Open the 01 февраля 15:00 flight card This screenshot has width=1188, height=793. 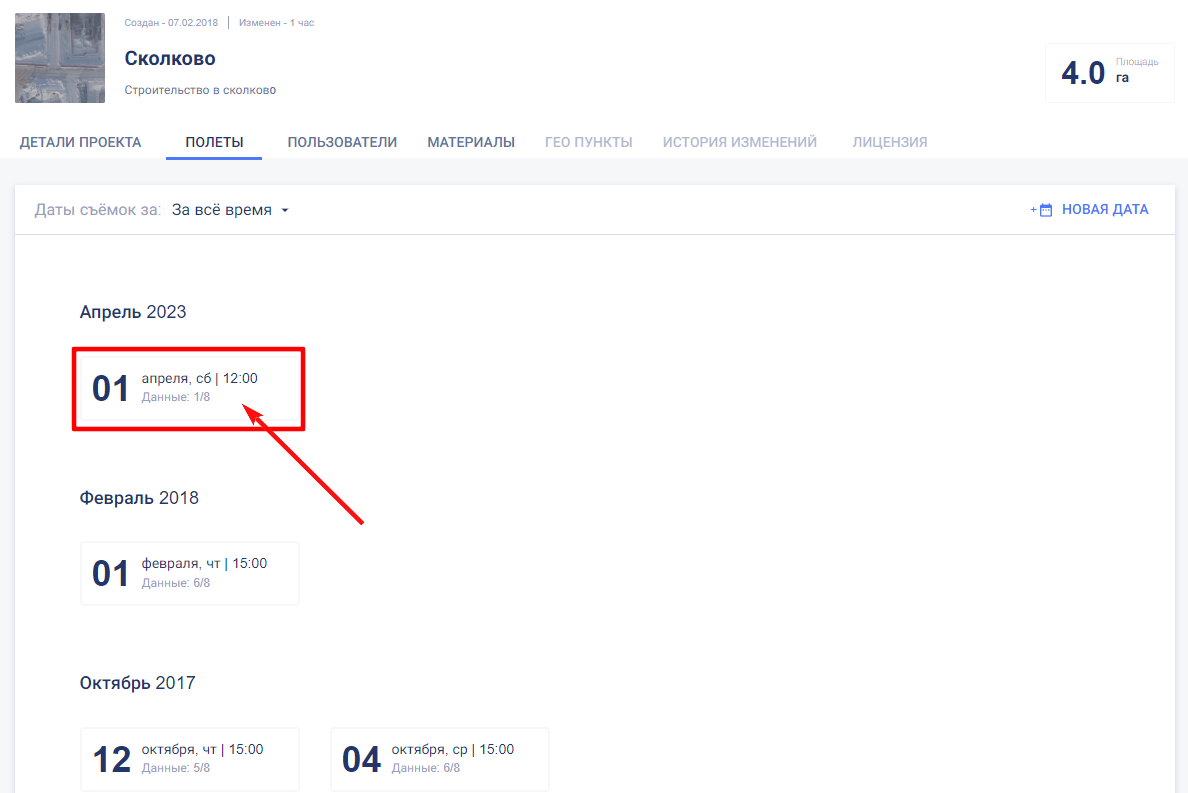[189, 573]
